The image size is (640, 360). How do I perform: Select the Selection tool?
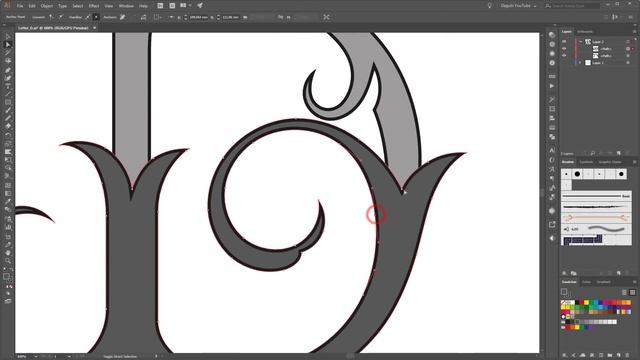pyautogui.click(x=8, y=37)
